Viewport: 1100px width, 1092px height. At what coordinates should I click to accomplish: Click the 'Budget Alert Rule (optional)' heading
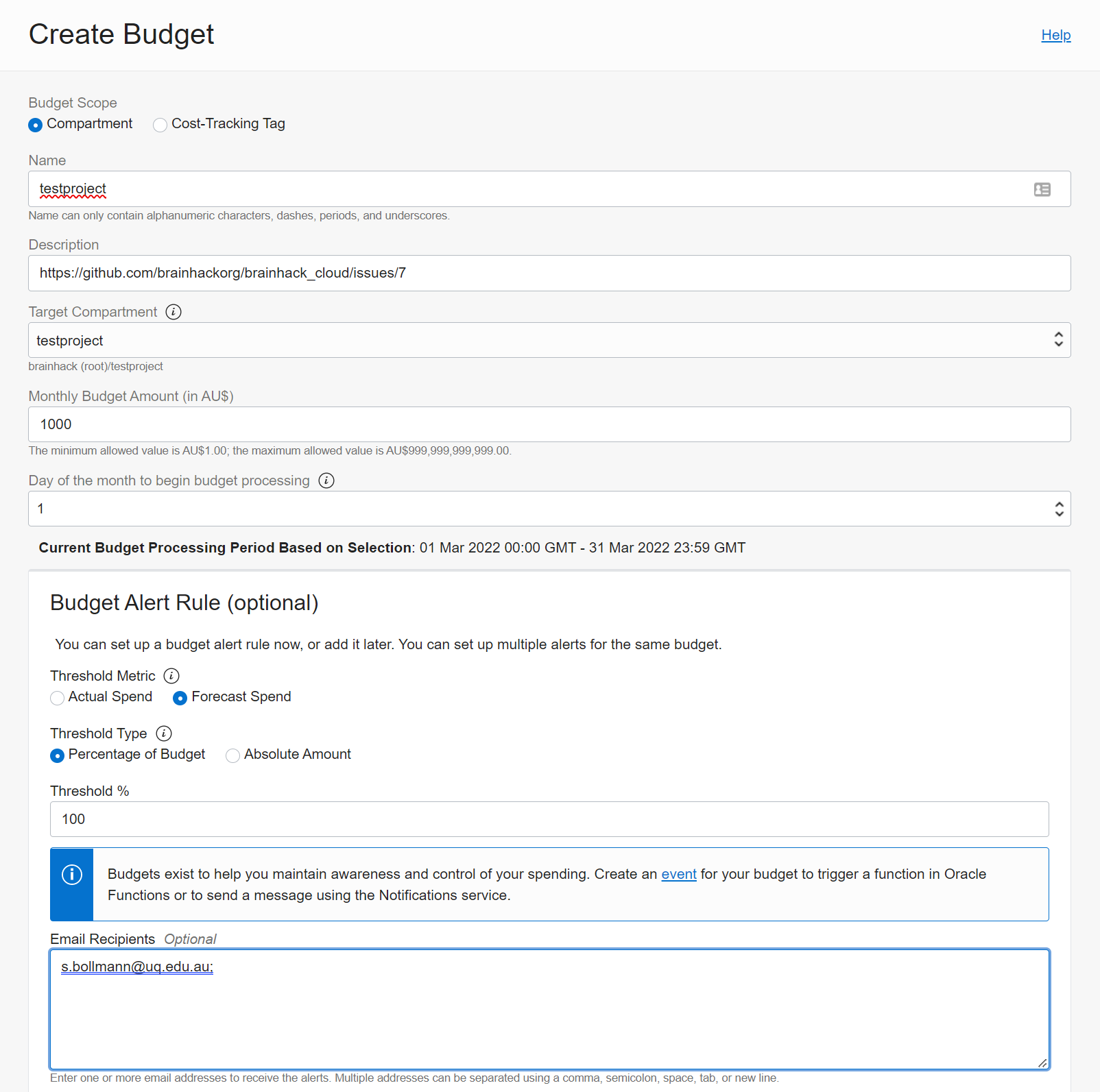pos(184,603)
